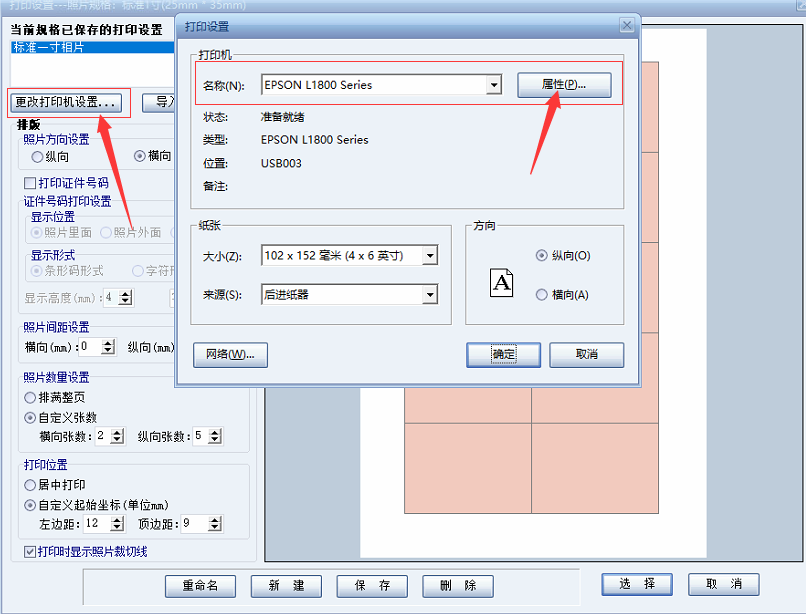Click the 网络(W) button
806x614 pixels.
pos(230,355)
